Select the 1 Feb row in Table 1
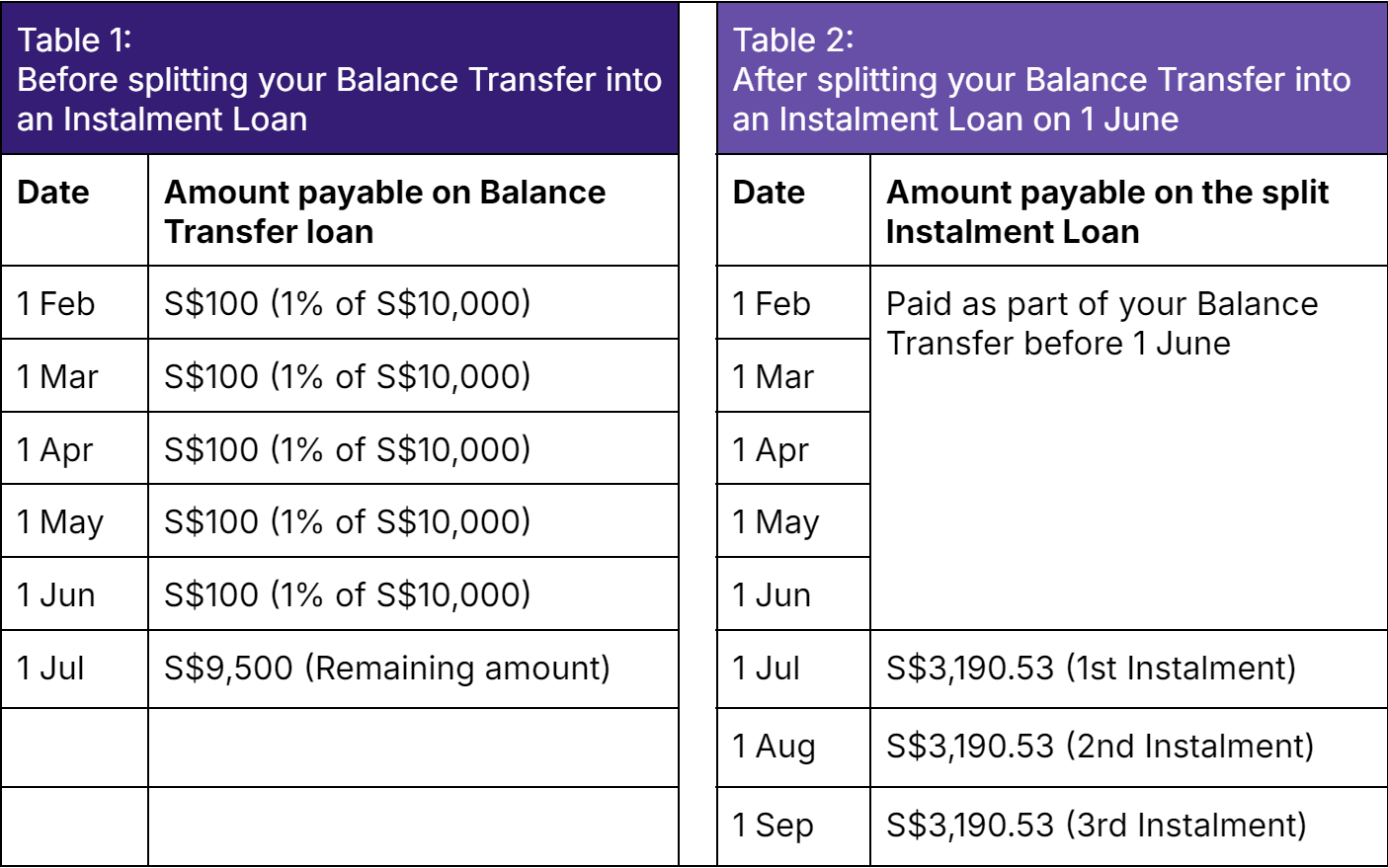Screen dimensions: 1388x868 (340, 302)
